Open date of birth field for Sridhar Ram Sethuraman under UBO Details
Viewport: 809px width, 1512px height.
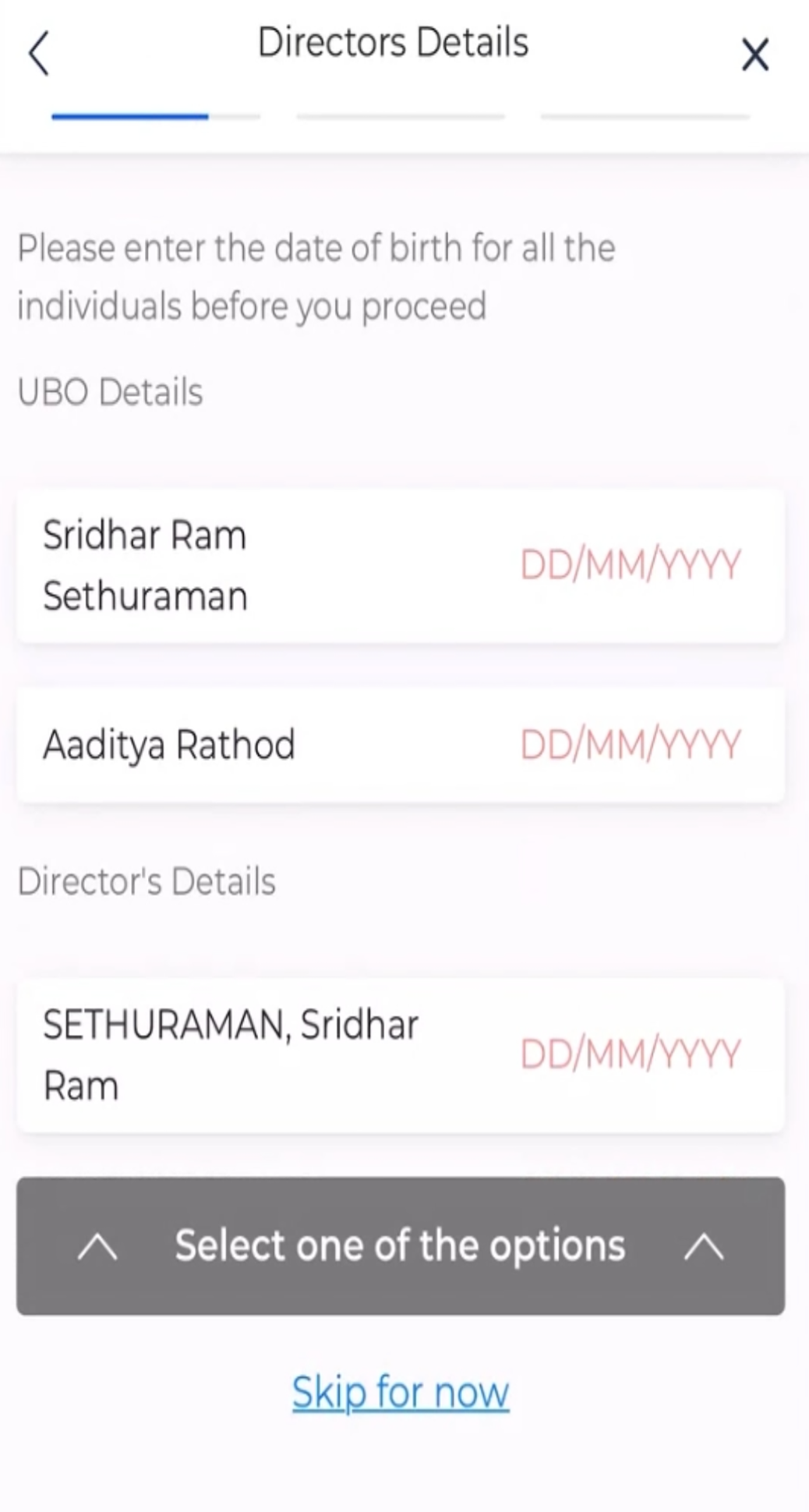630,565
